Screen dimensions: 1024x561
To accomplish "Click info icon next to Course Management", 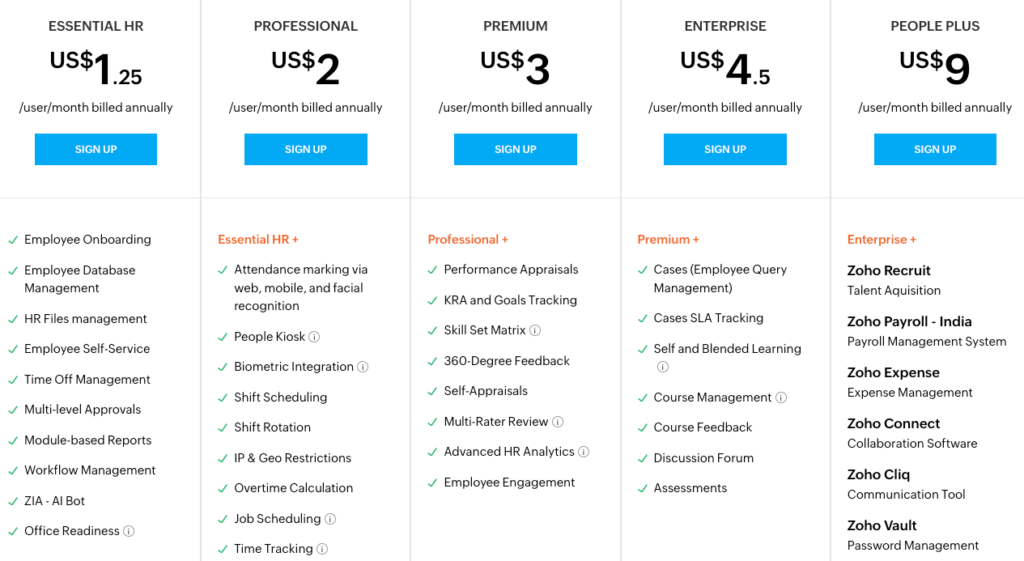I will coord(781,398).
